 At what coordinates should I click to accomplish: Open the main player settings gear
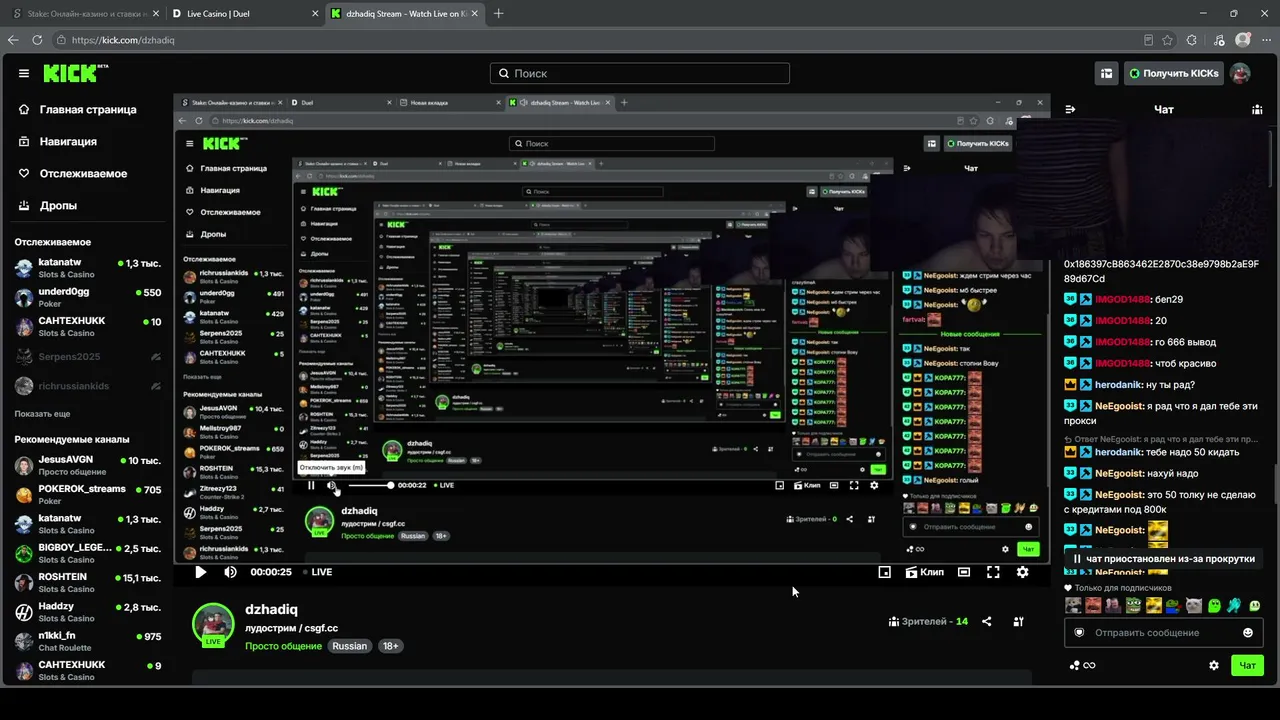coord(1022,572)
